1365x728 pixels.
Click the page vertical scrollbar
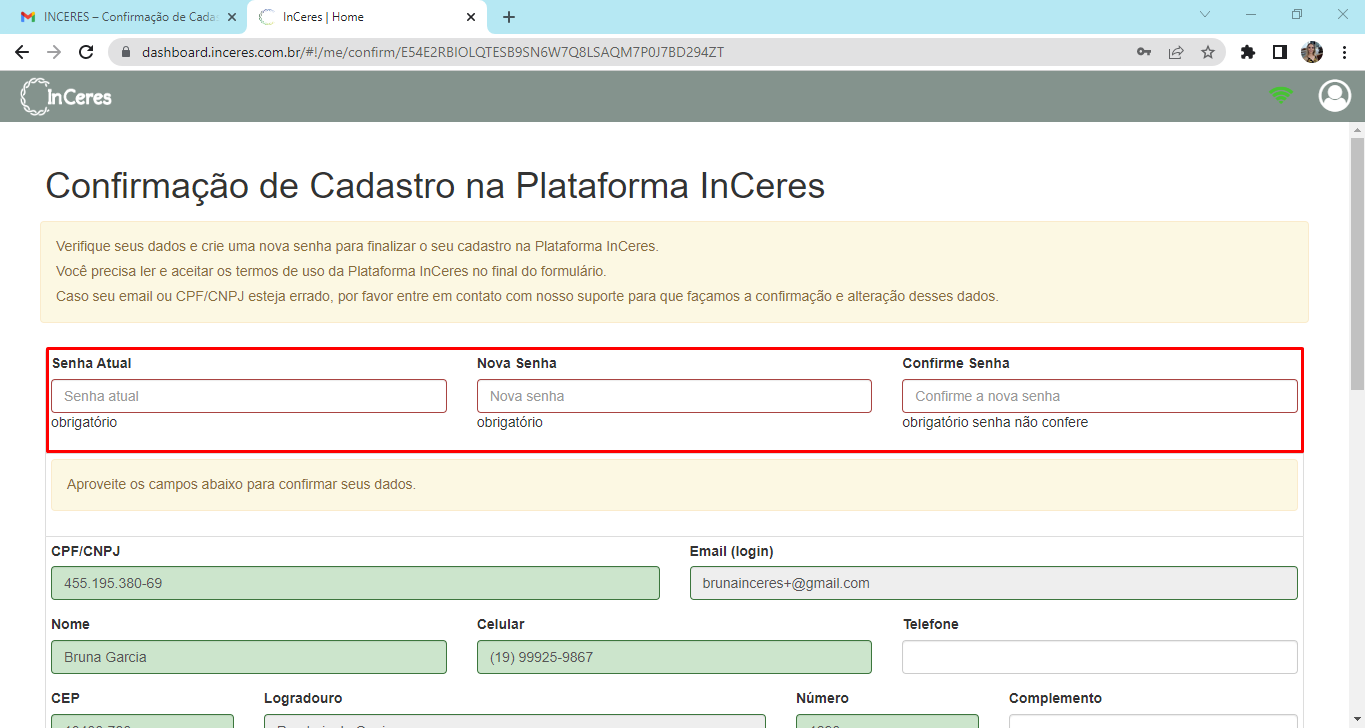coord(1357,262)
